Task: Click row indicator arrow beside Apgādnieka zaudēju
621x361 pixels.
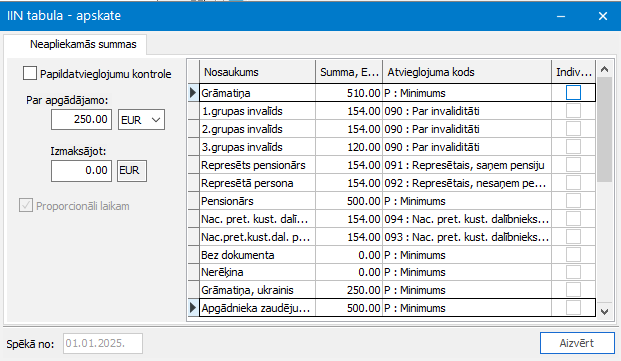Action: click(x=193, y=308)
